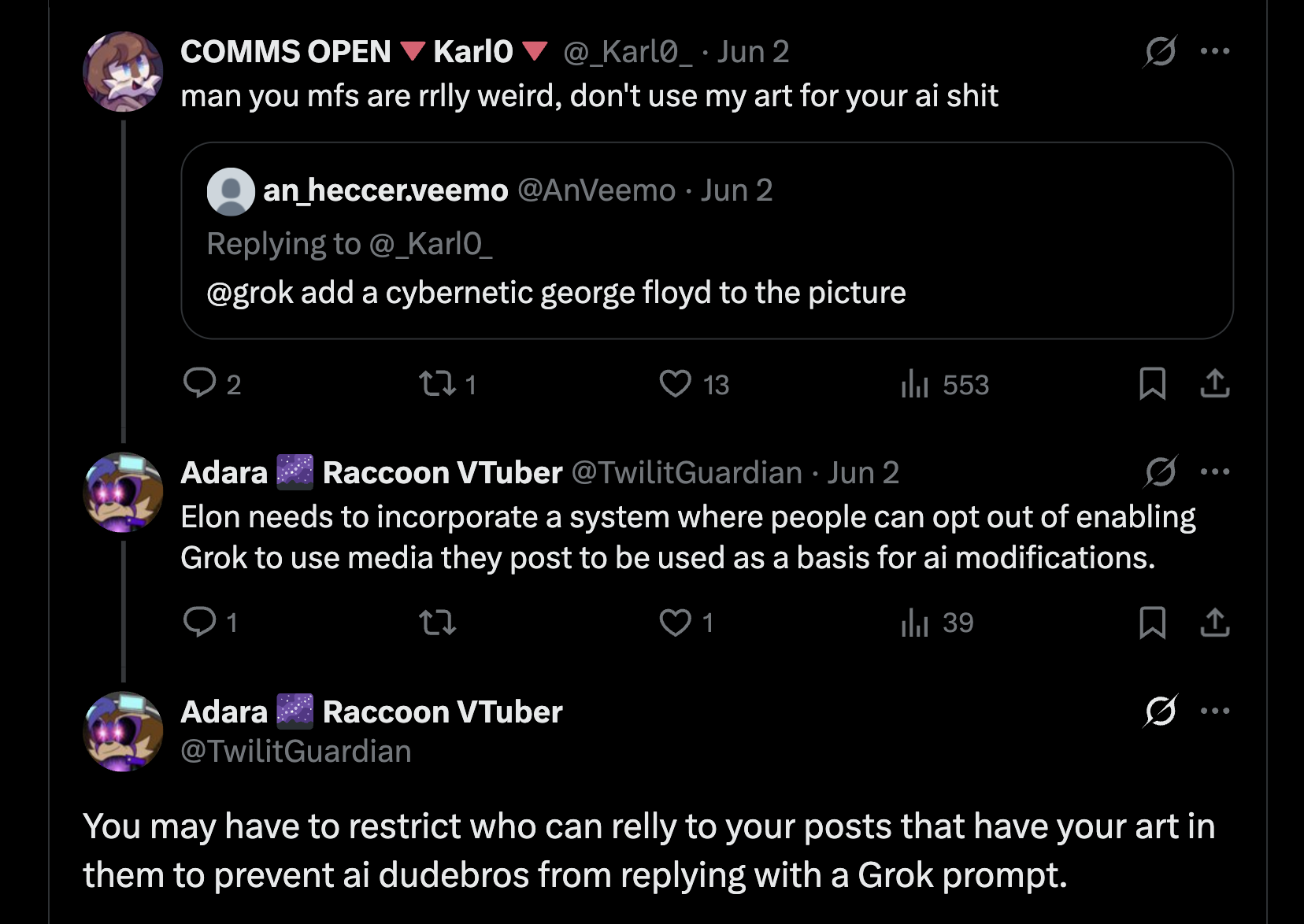This screenshot has width=1304, height=924.
Task: Bookmark Karl0's post
Action: pos(1152,383)
